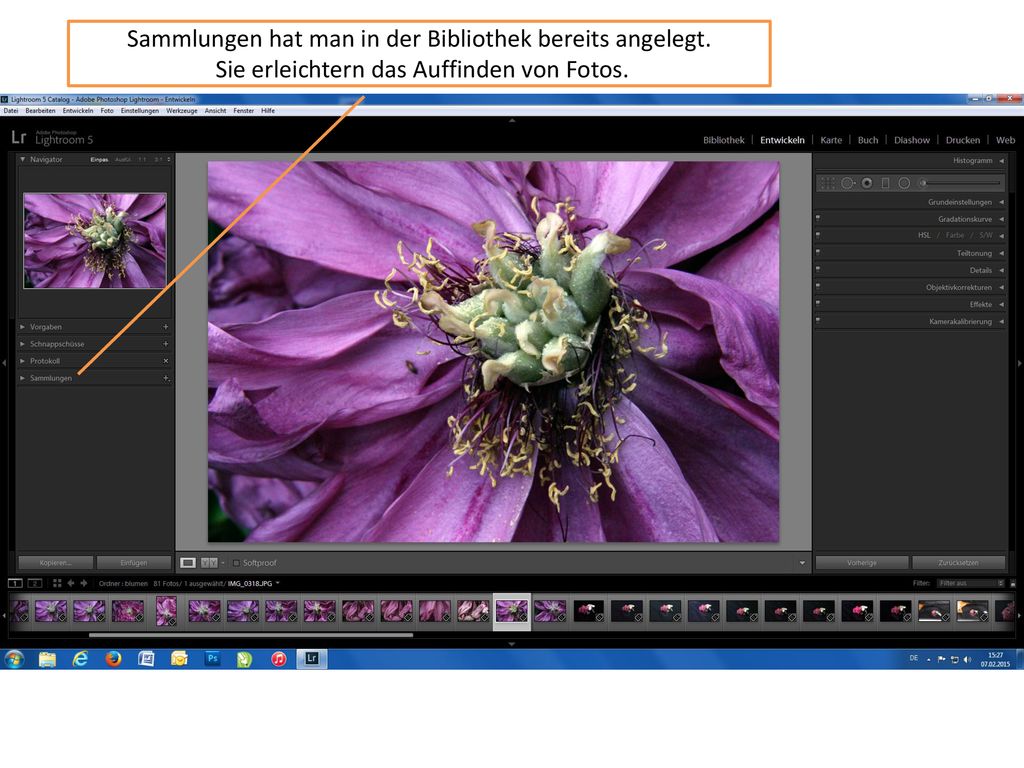Toggle filter lock switch beside Filter dropdown
The width and height of the screenshot is (1024, 768).
(1013, 583)
